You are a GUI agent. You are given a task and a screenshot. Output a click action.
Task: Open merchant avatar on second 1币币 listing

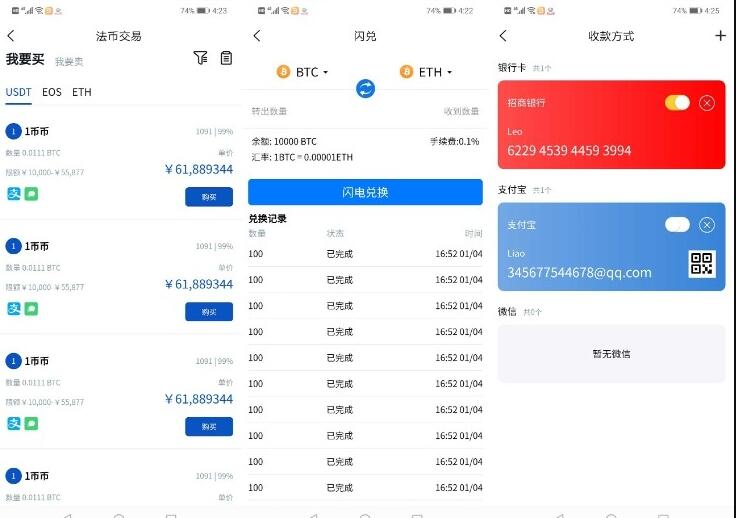click(x=14, y=246)
